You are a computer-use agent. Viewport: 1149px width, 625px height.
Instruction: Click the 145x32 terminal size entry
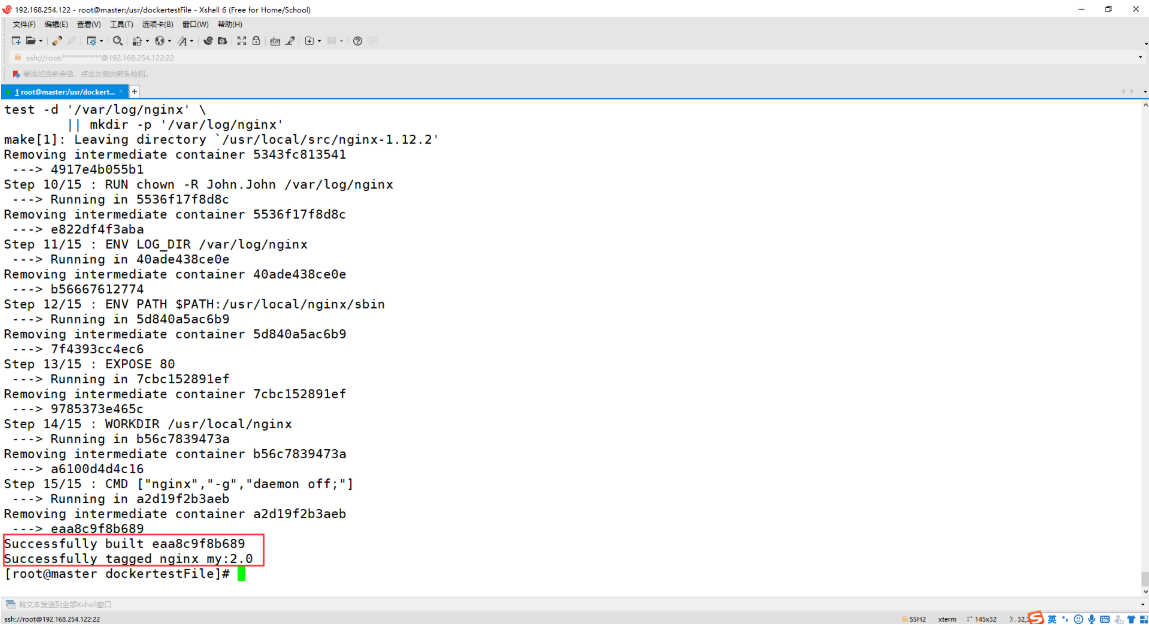click(981, 619)
